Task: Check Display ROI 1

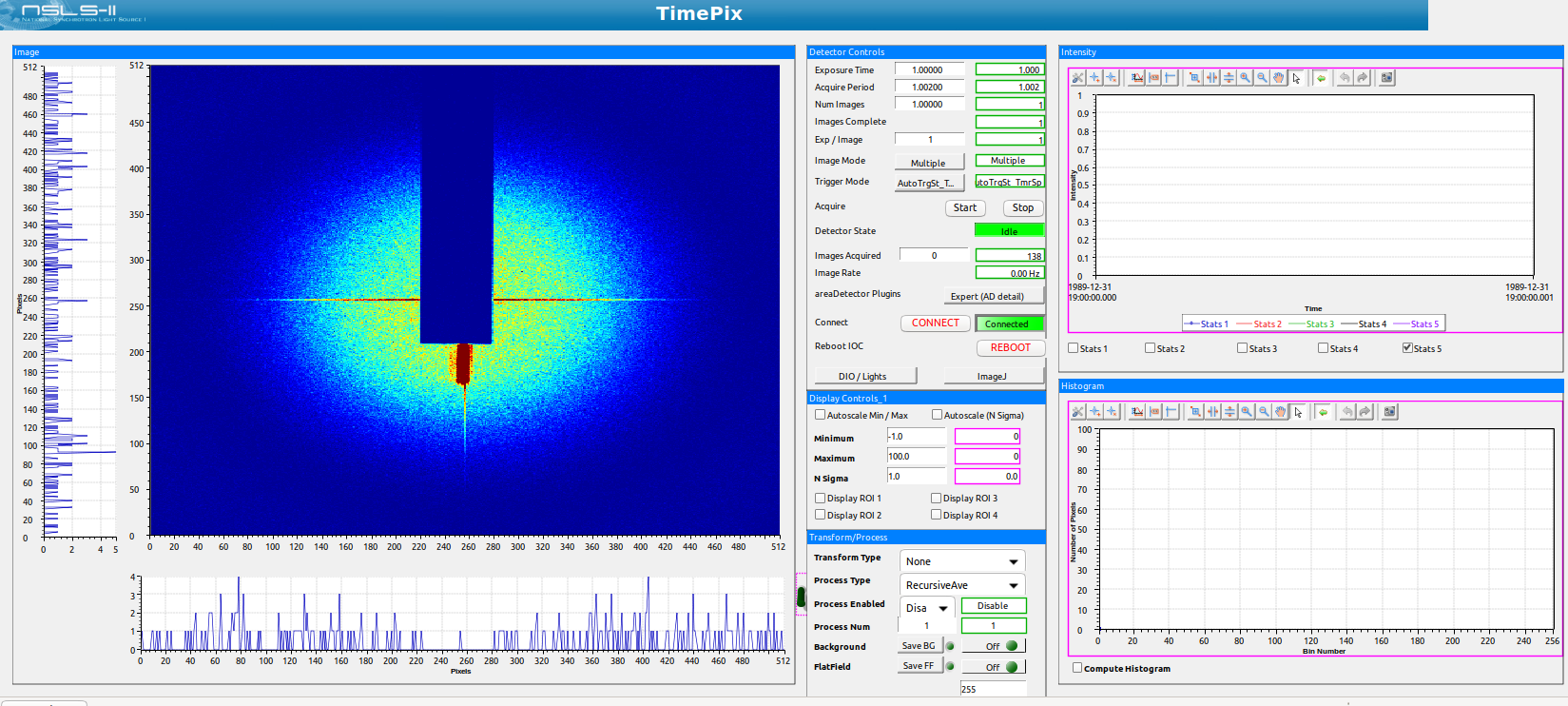Action: pos(821,498)
